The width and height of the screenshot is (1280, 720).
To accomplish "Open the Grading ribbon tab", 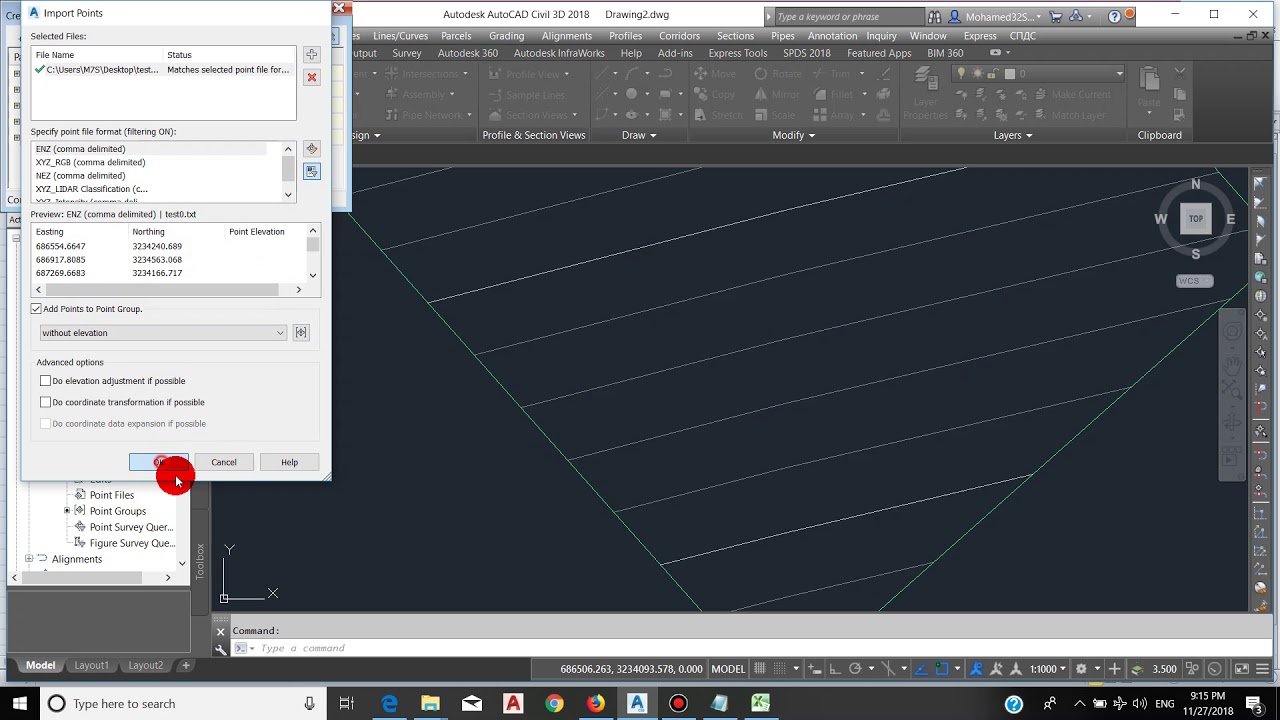I will (506, 36).
